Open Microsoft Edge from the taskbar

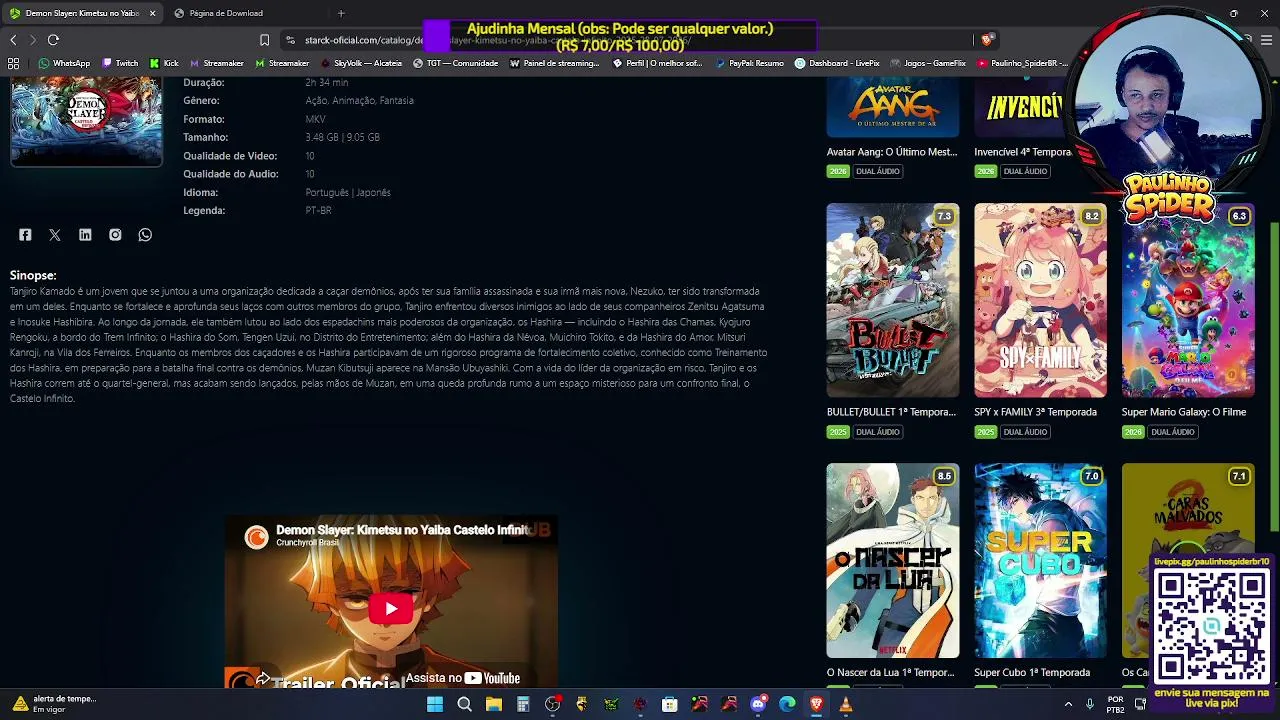787,704
